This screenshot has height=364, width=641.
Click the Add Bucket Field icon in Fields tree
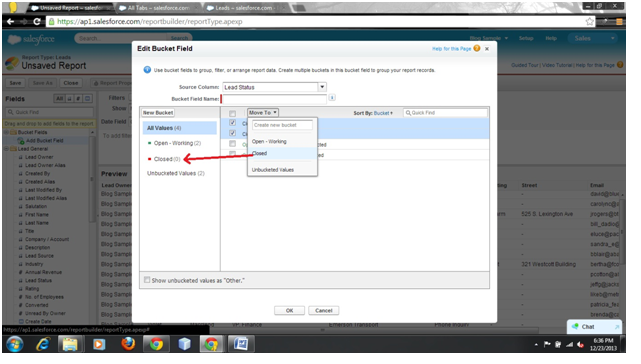pyautogui.click(x=21, y=141)
